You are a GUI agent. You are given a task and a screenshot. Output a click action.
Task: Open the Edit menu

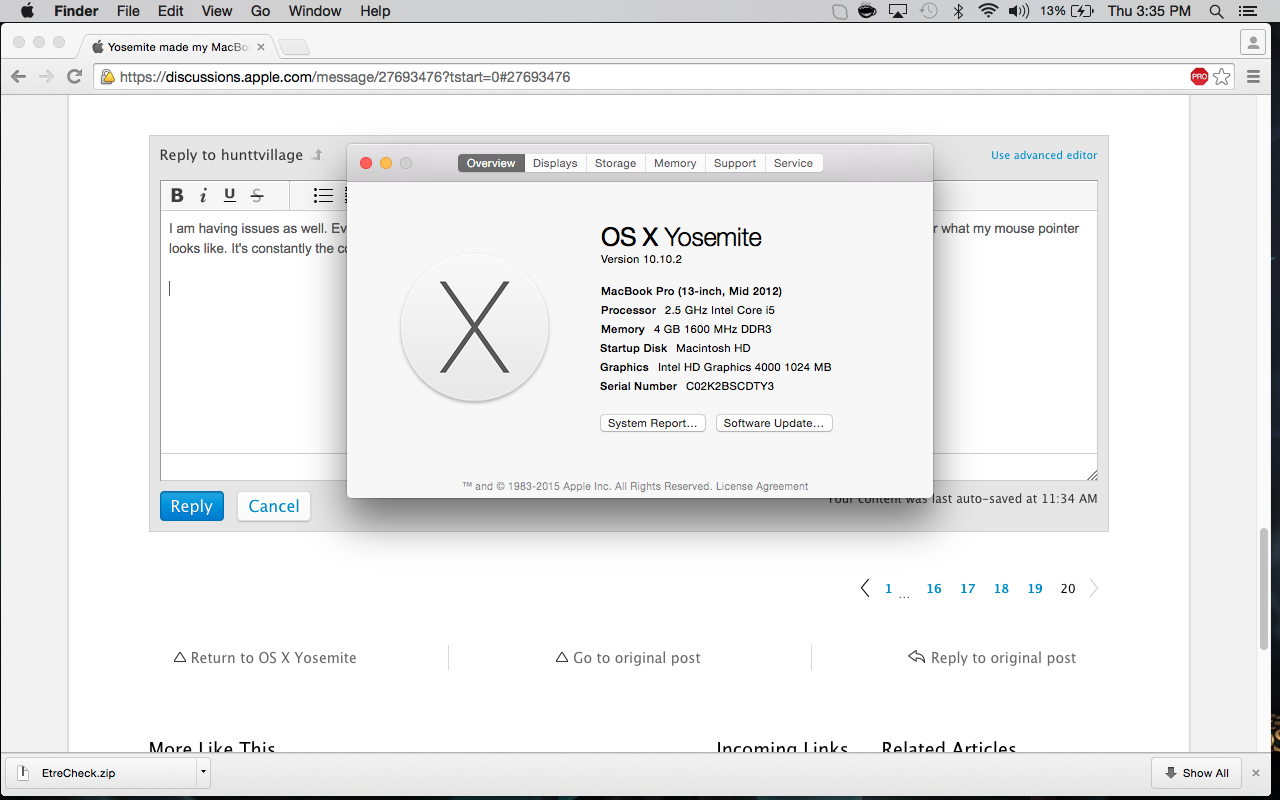tap(171, 11)
